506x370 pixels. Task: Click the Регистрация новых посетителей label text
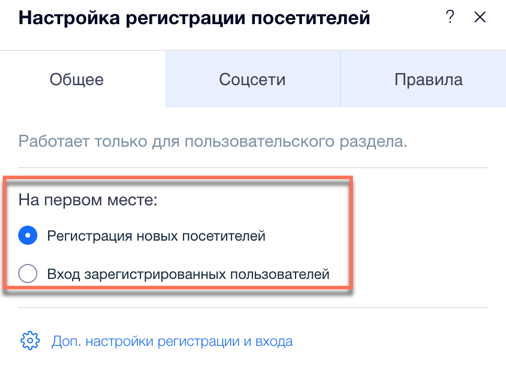click(156, 236)
